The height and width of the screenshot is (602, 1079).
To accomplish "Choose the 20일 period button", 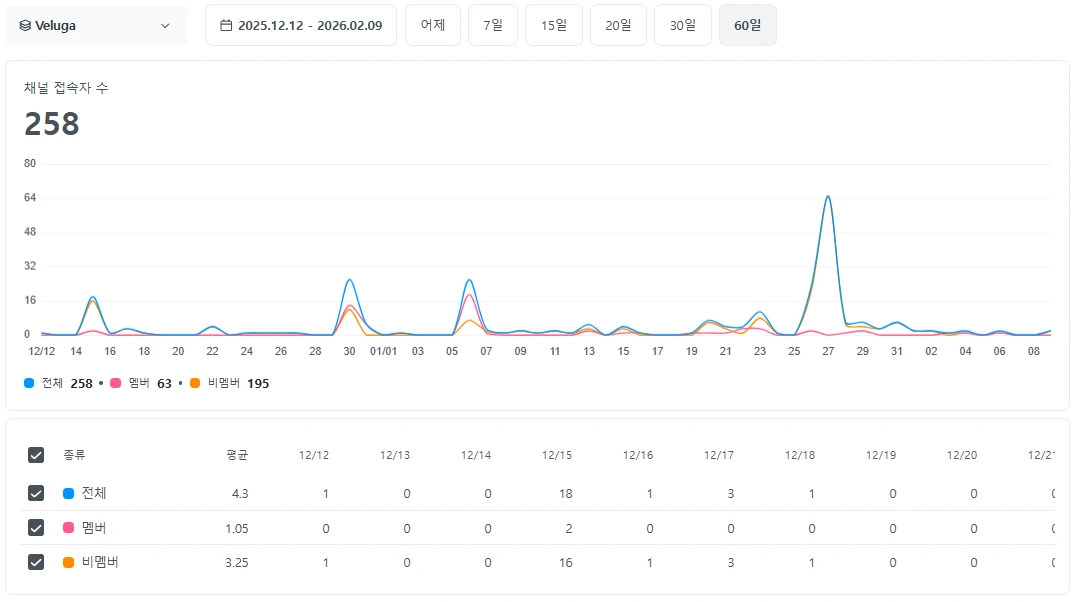I will pos(617,26).
